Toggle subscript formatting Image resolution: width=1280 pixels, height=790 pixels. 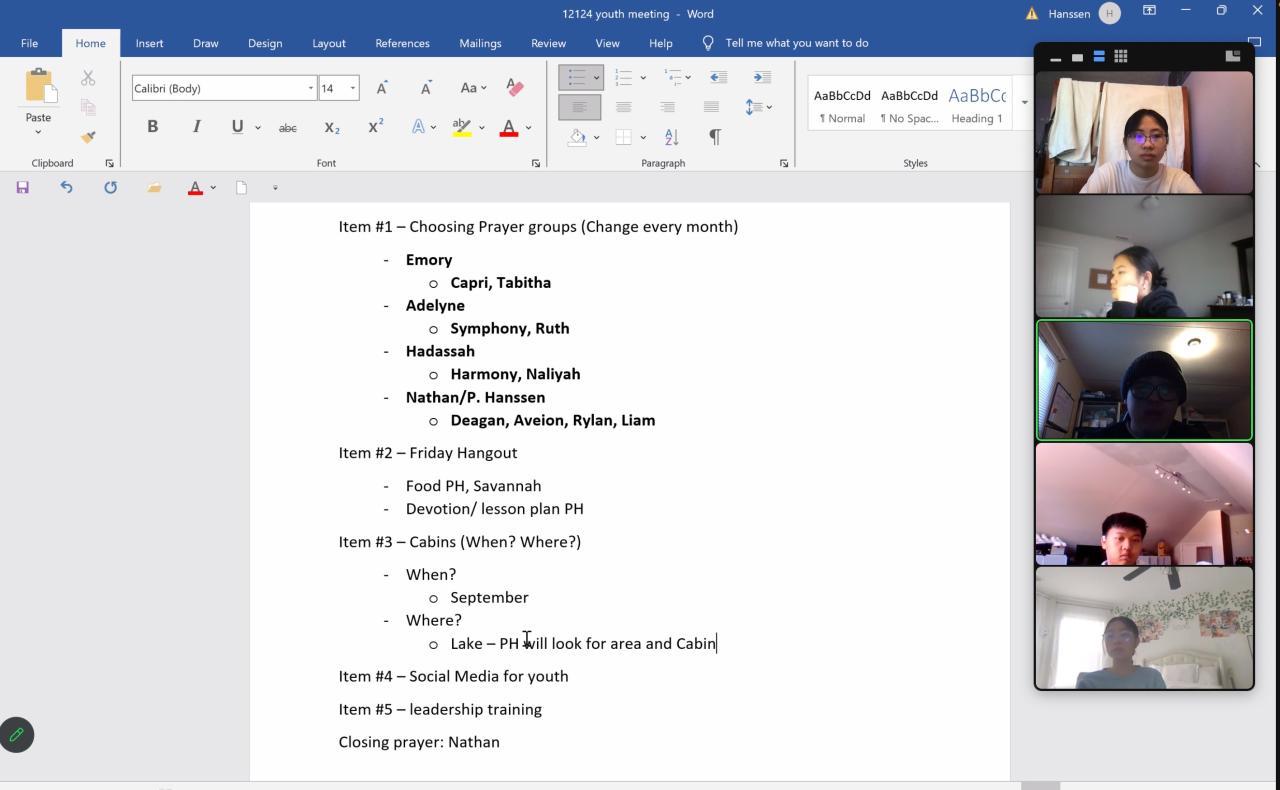(x=332, y=127)
